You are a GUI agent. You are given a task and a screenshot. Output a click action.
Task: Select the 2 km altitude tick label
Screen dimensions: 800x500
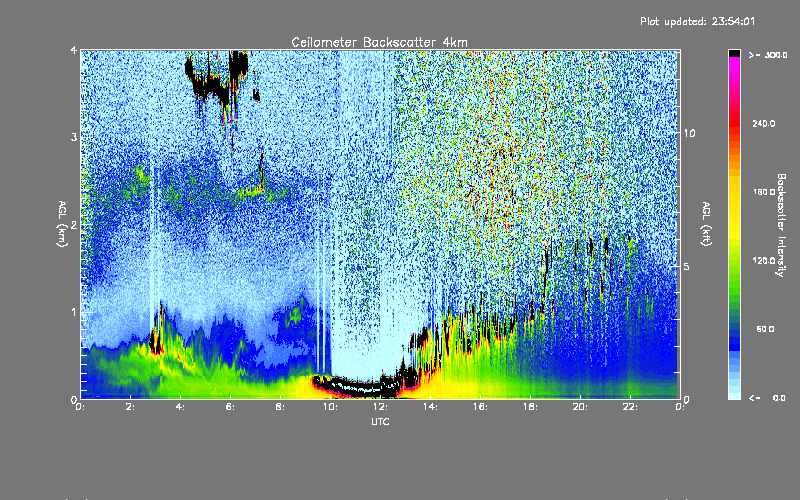74,224
